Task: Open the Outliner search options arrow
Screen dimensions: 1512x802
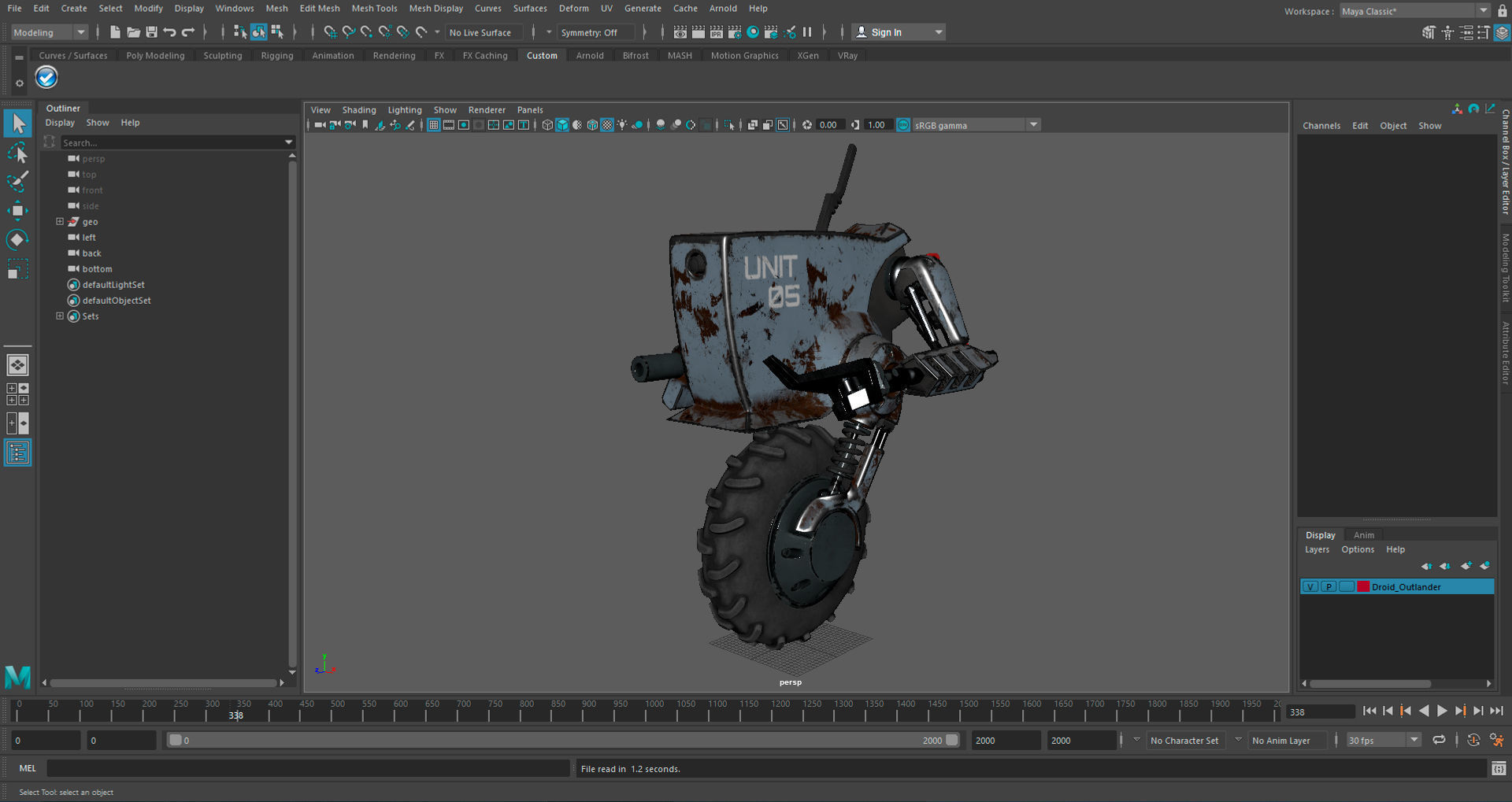Action: click(x=288, y=142)
